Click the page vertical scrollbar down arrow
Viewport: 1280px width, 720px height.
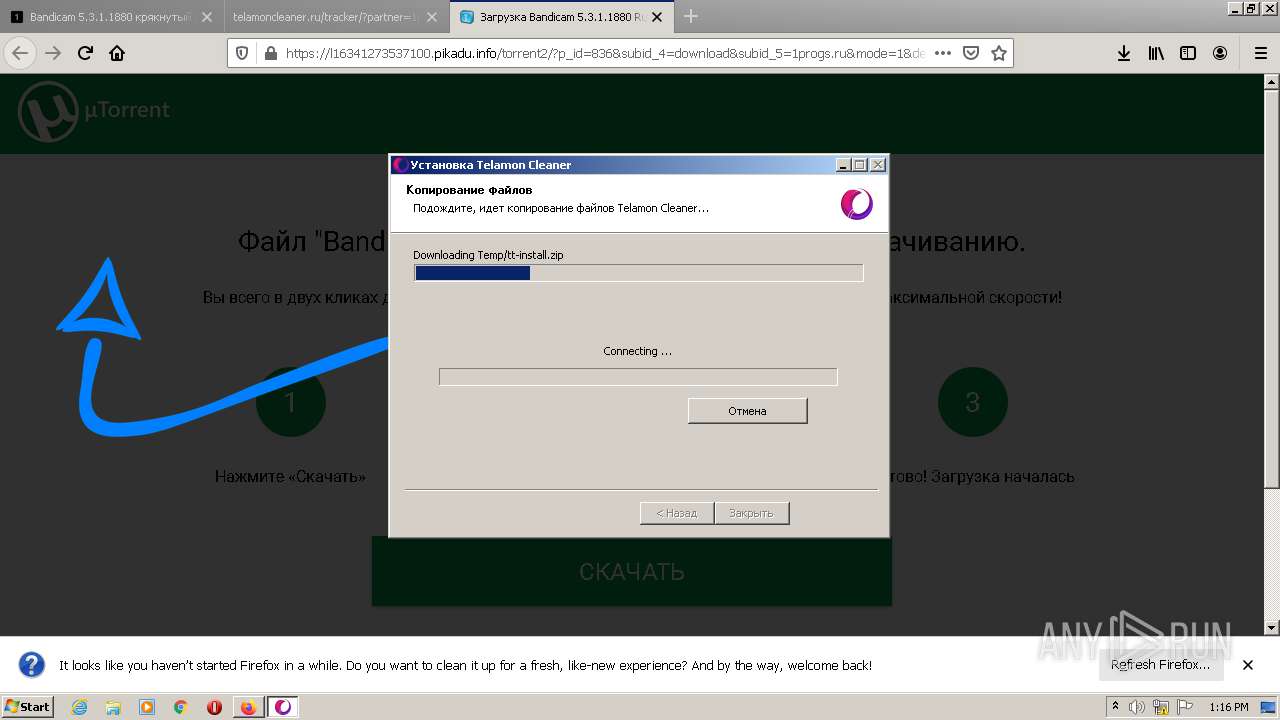point(1272,627)
